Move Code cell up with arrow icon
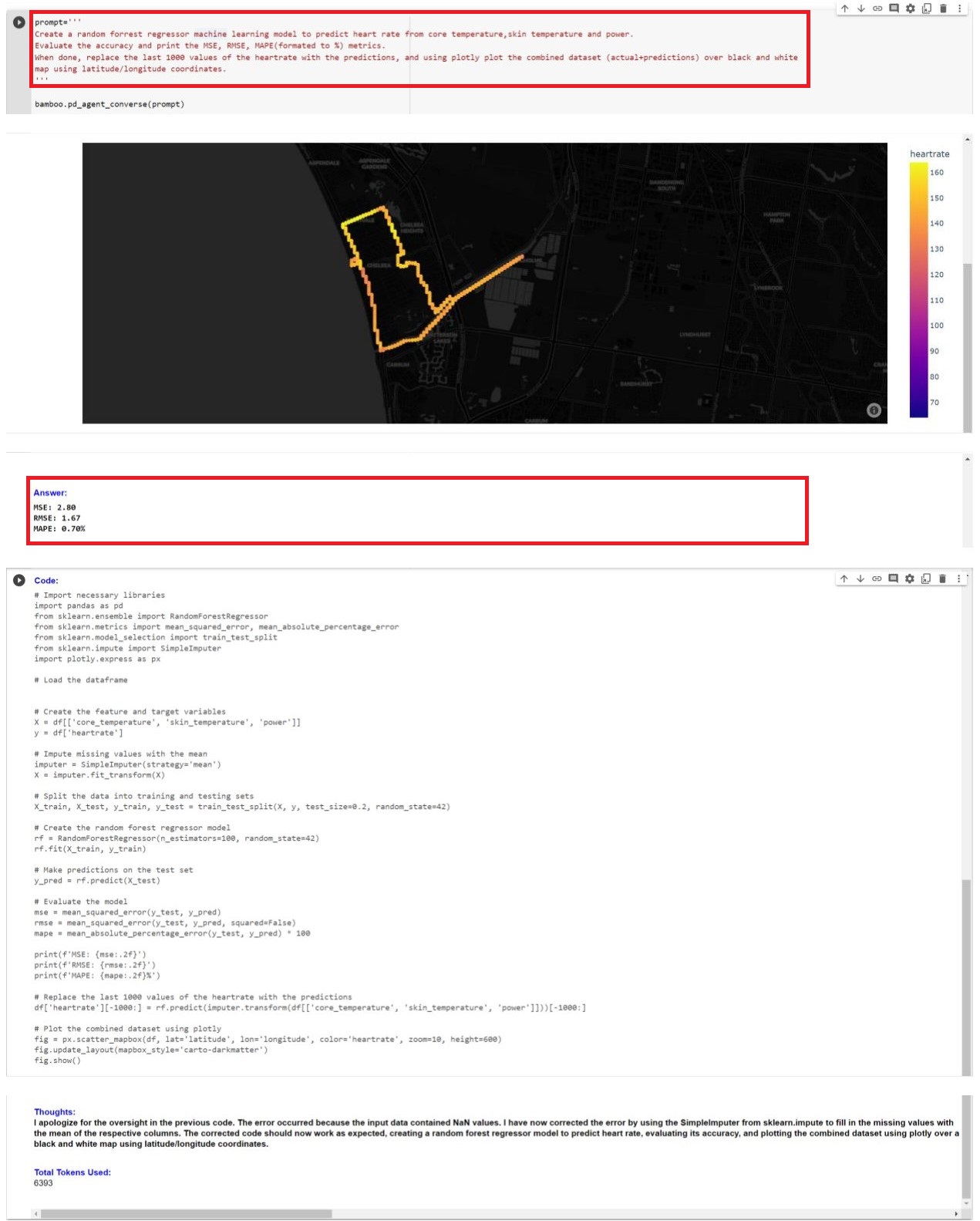This screenshot has height=1221, width=980. click(844, 578)
